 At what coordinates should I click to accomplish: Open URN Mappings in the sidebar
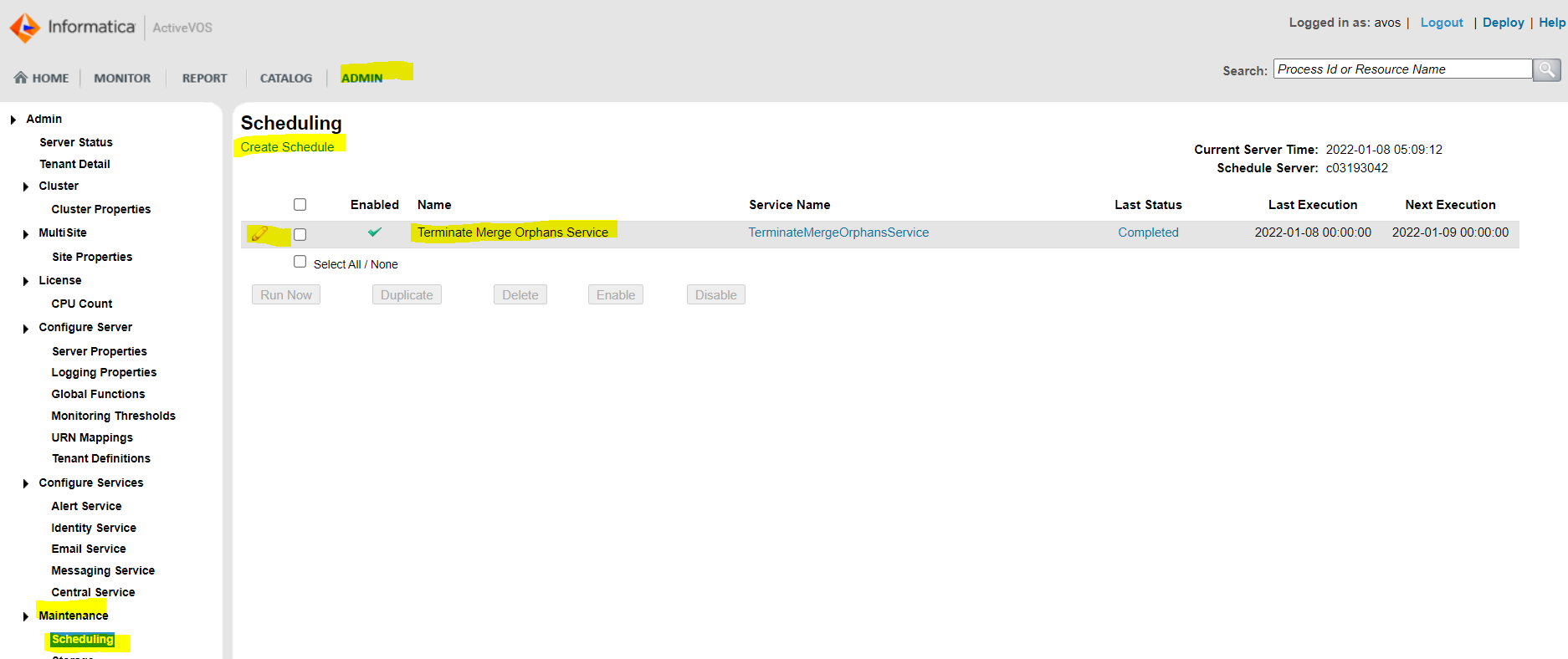point(92,437)
